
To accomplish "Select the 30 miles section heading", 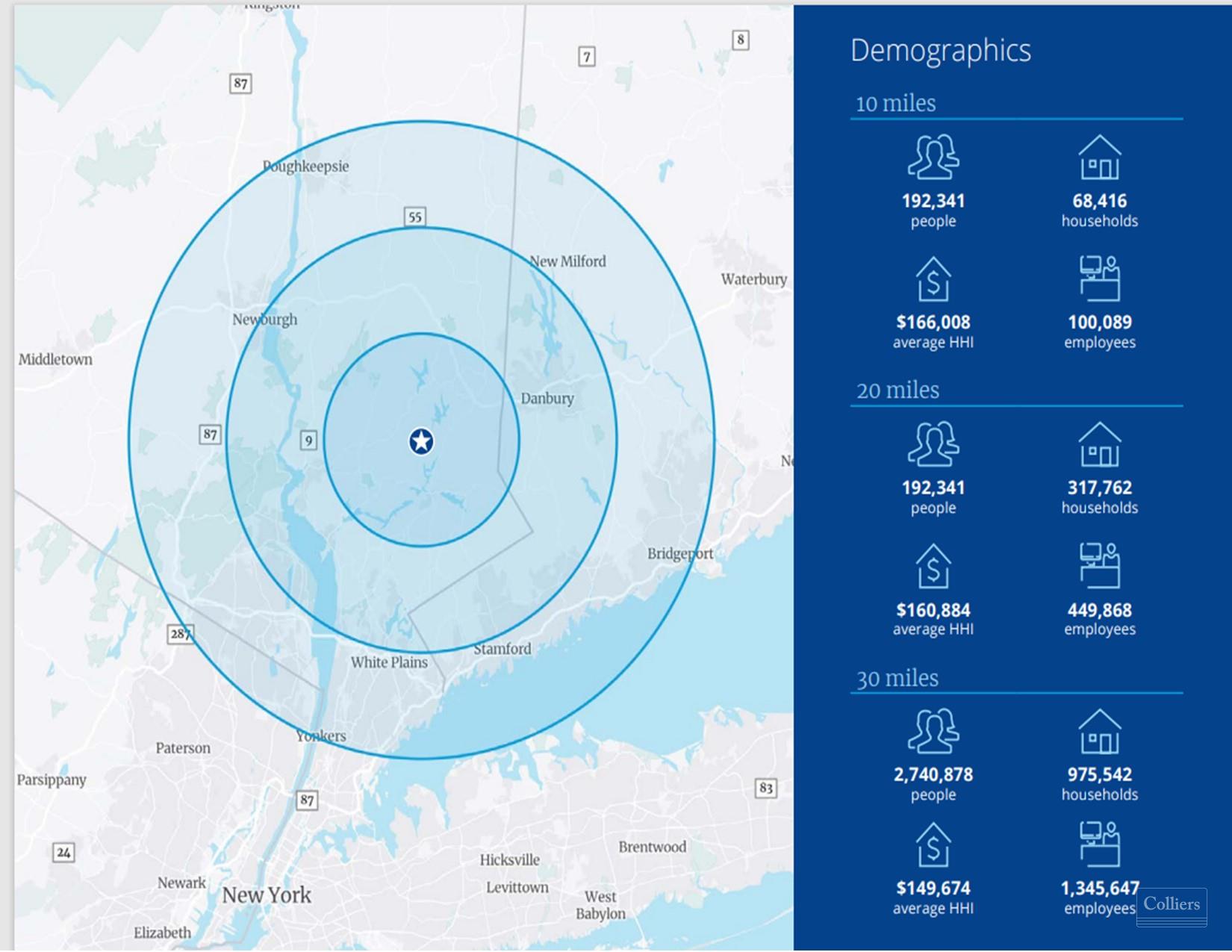I will pos(897,678).
